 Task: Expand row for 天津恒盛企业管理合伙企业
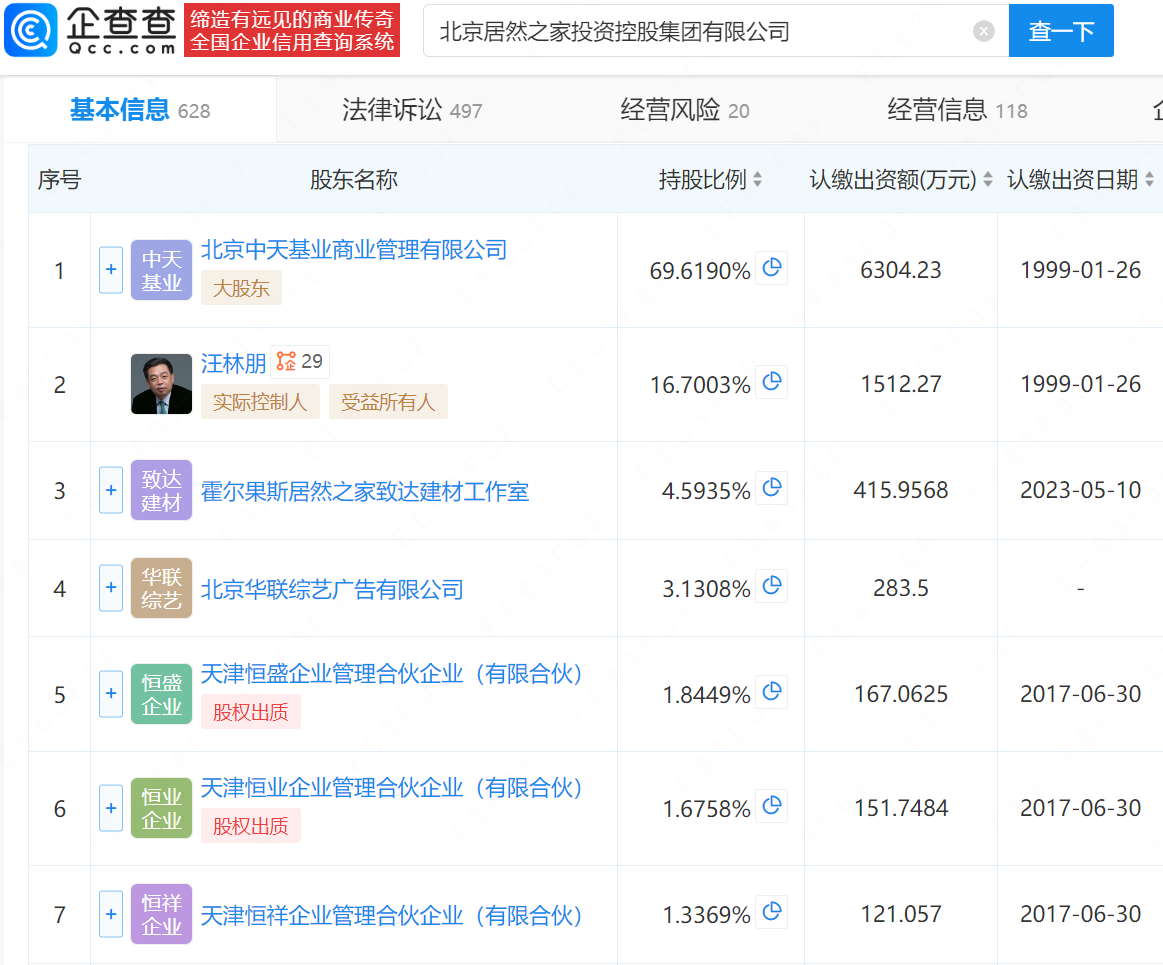tap(111, 694)
